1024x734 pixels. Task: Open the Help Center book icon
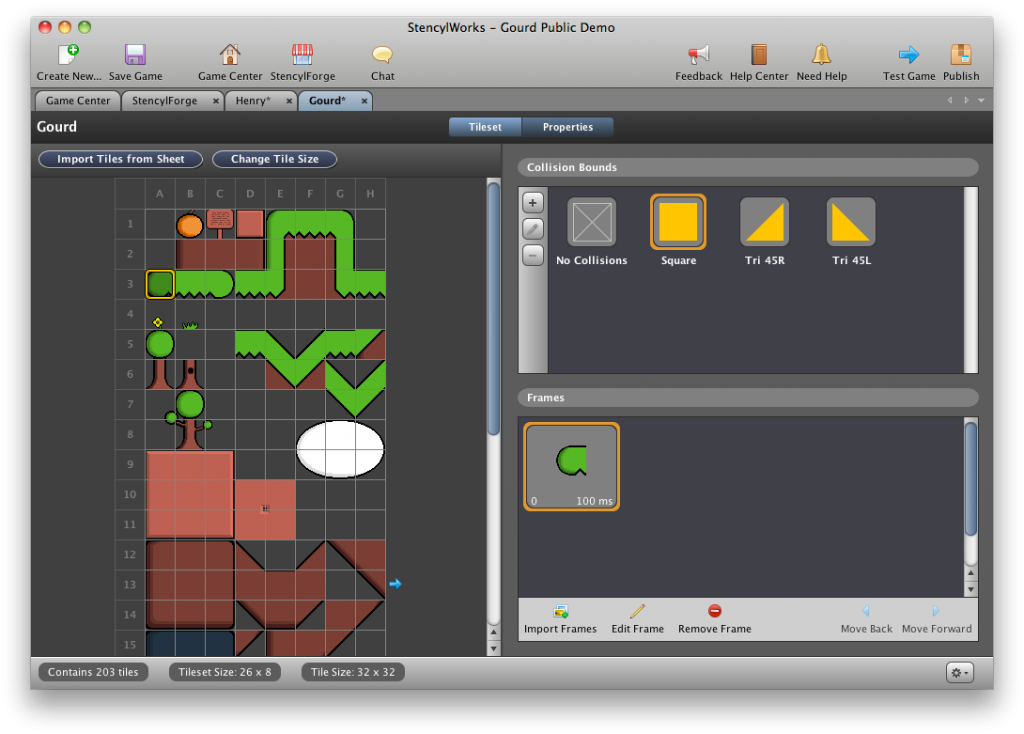[758, 54]
